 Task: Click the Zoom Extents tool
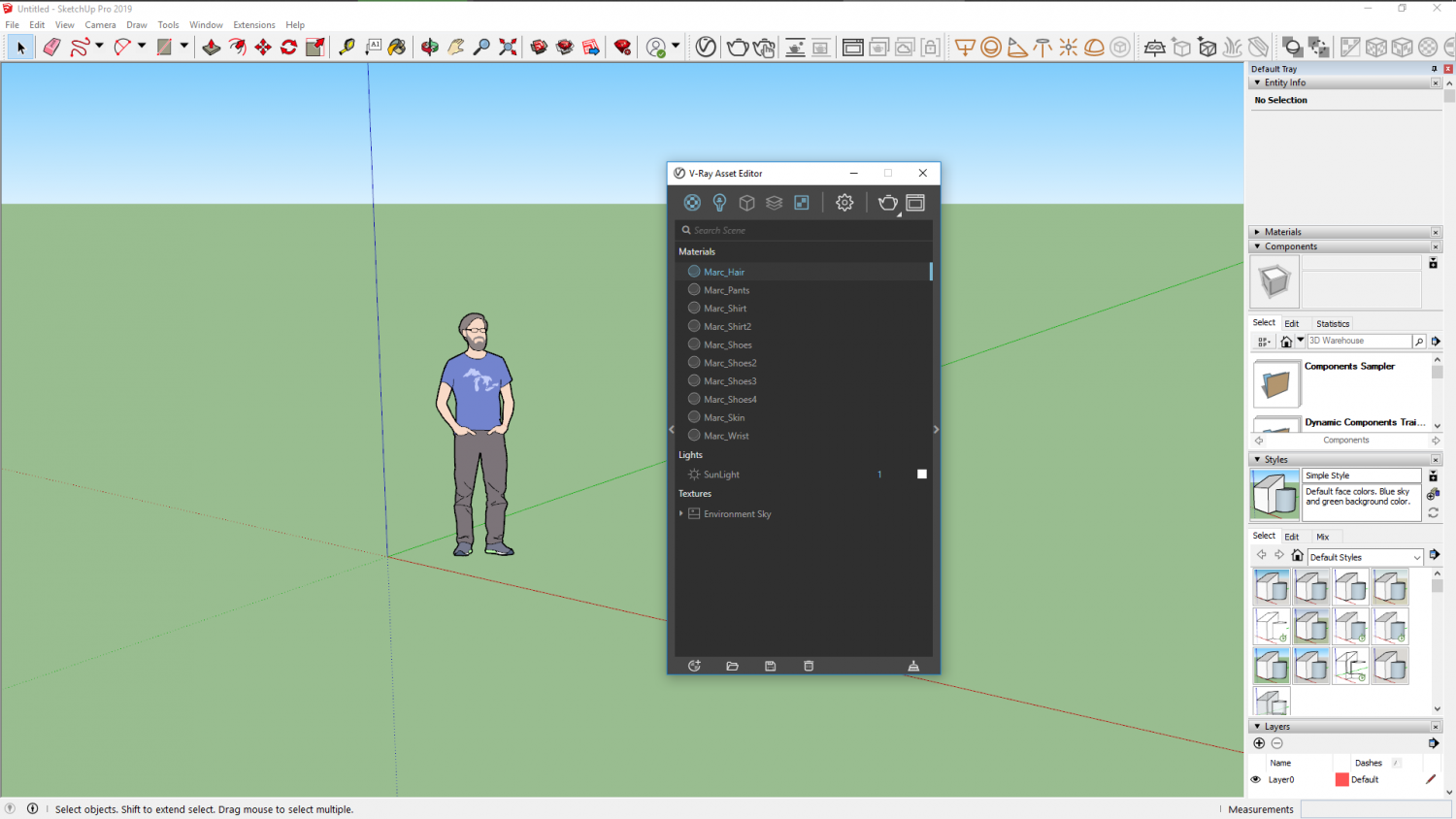point(508,47)
